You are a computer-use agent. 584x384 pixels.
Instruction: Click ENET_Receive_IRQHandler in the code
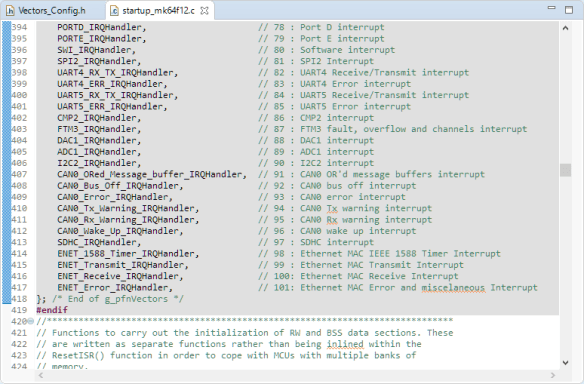click(118, 276)
